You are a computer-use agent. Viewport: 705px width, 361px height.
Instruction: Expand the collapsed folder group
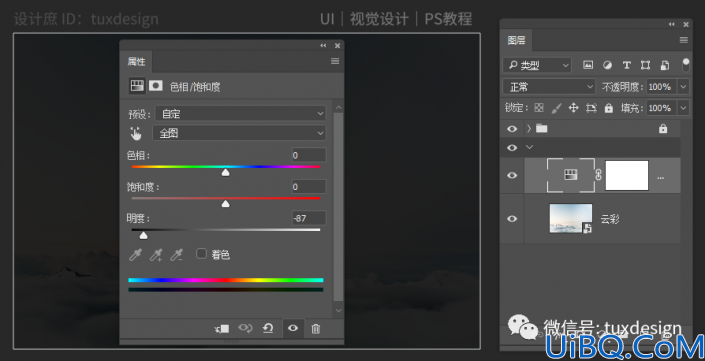coord(529,129)
